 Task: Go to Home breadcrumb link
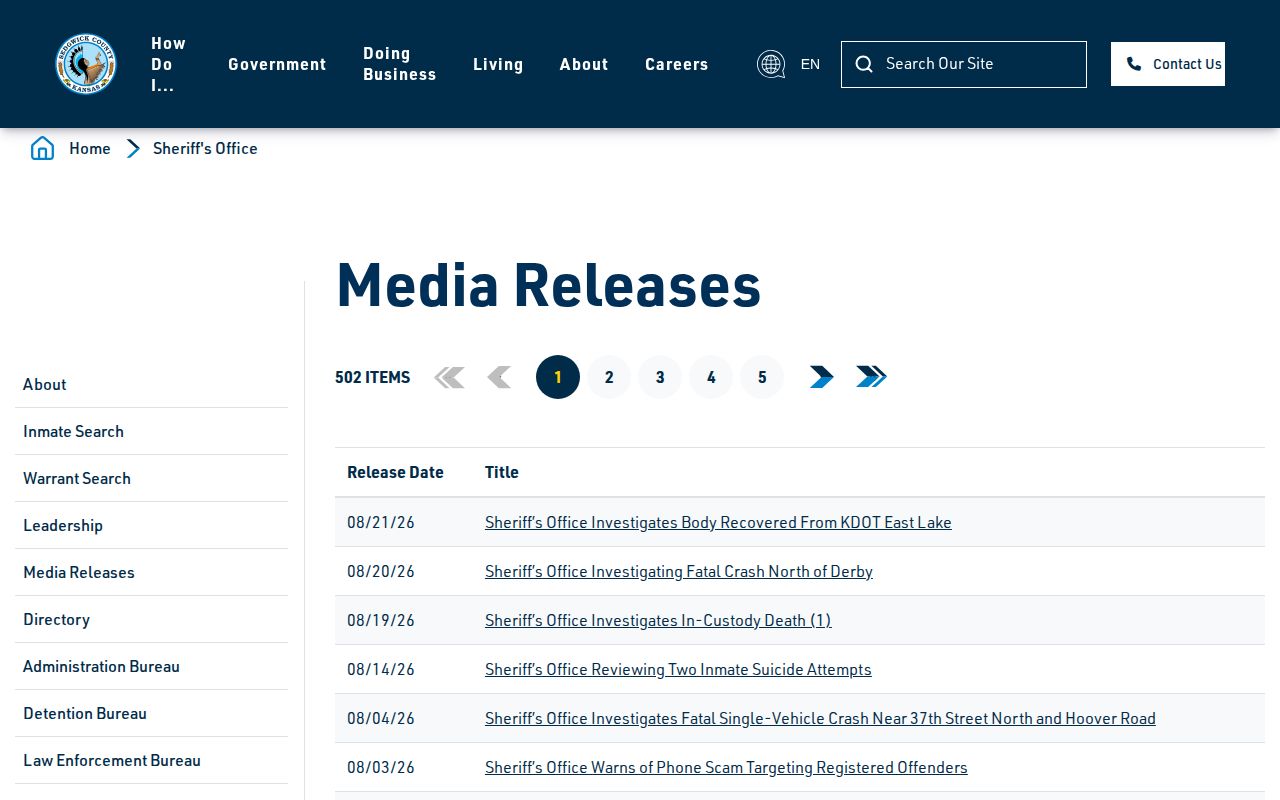tap(90, 148)
